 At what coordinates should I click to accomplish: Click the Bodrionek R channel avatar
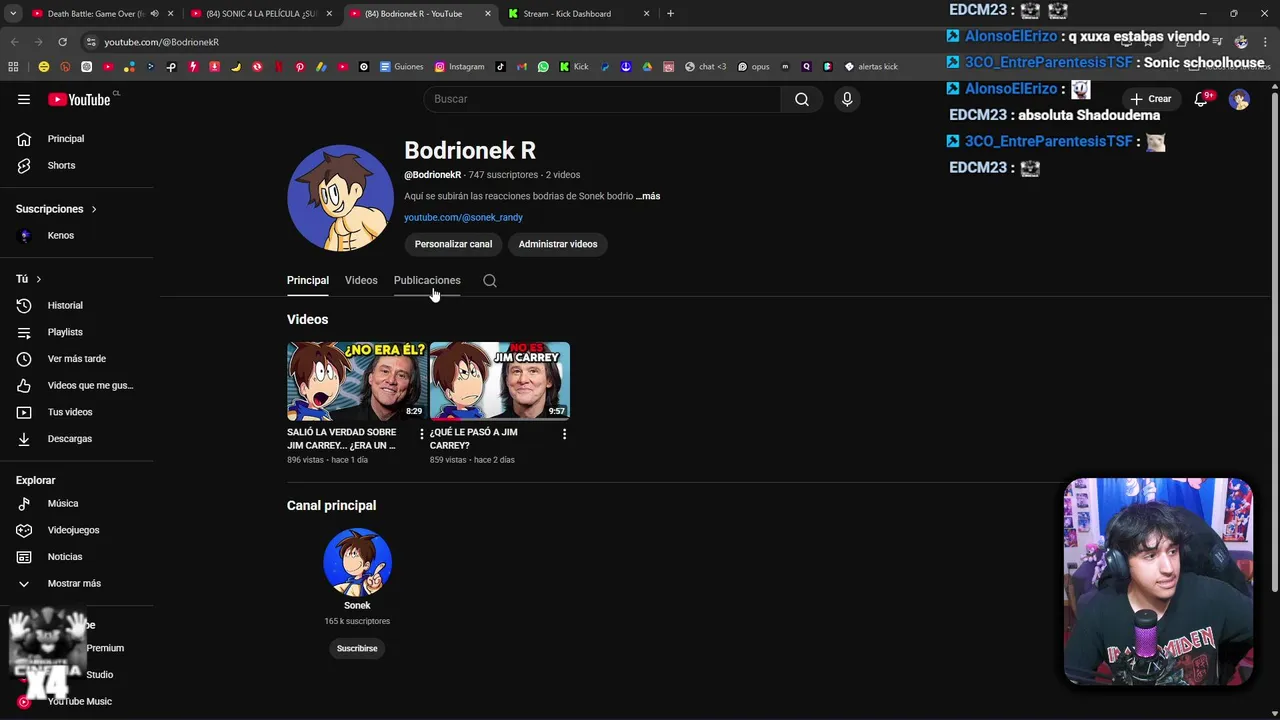(340, 198)
